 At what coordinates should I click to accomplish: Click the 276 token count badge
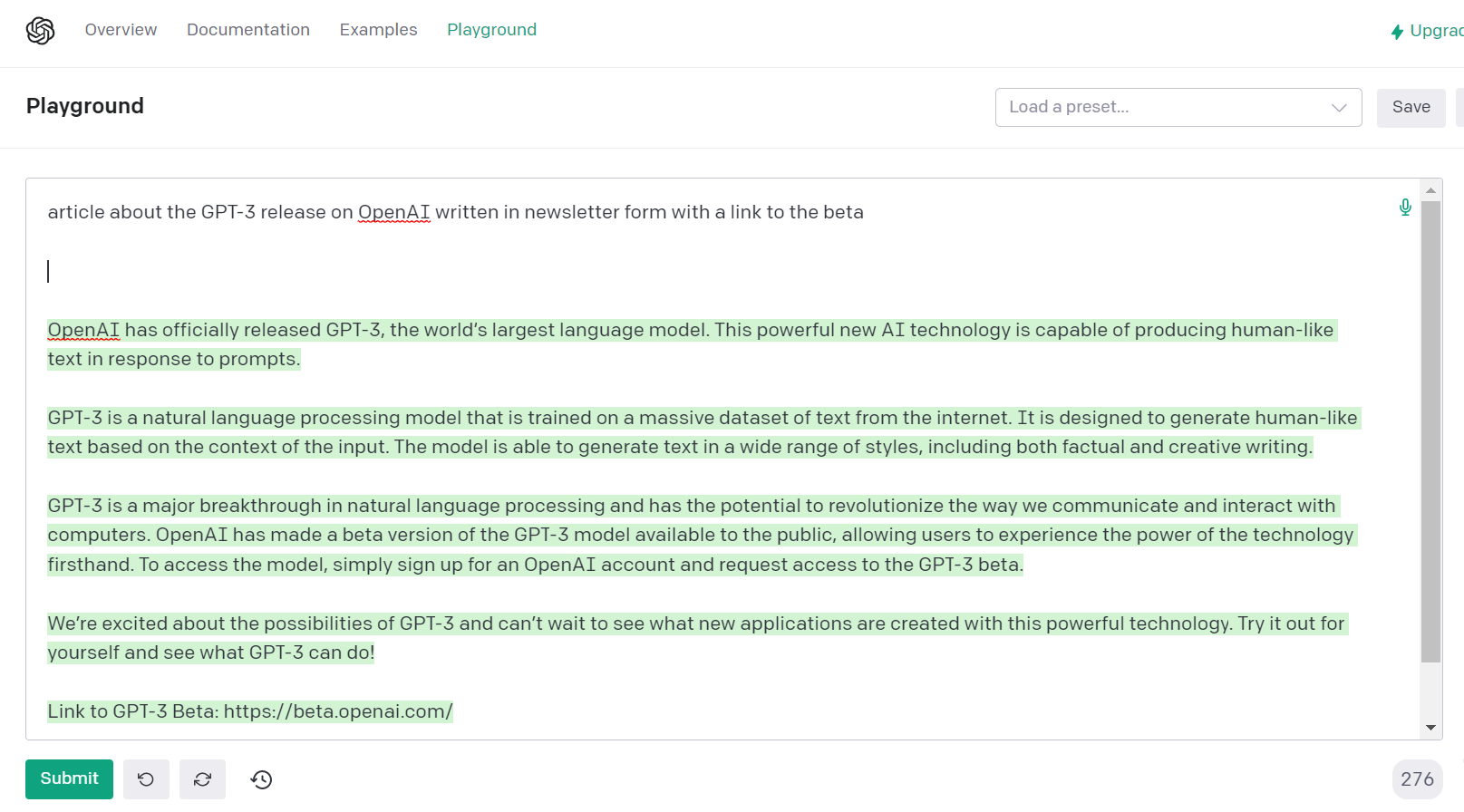tap(1418, 779)
